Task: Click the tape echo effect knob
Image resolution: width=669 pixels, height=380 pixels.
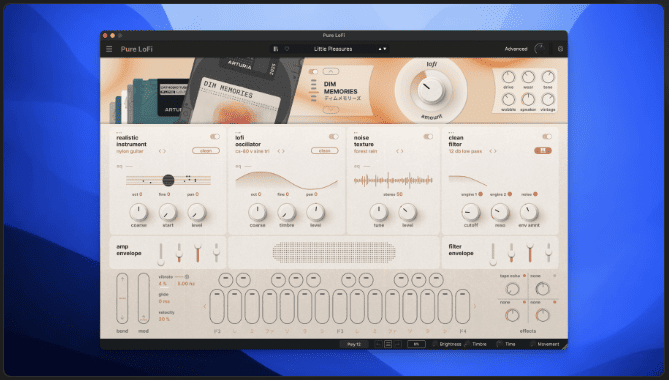Action: pos(512,289)
